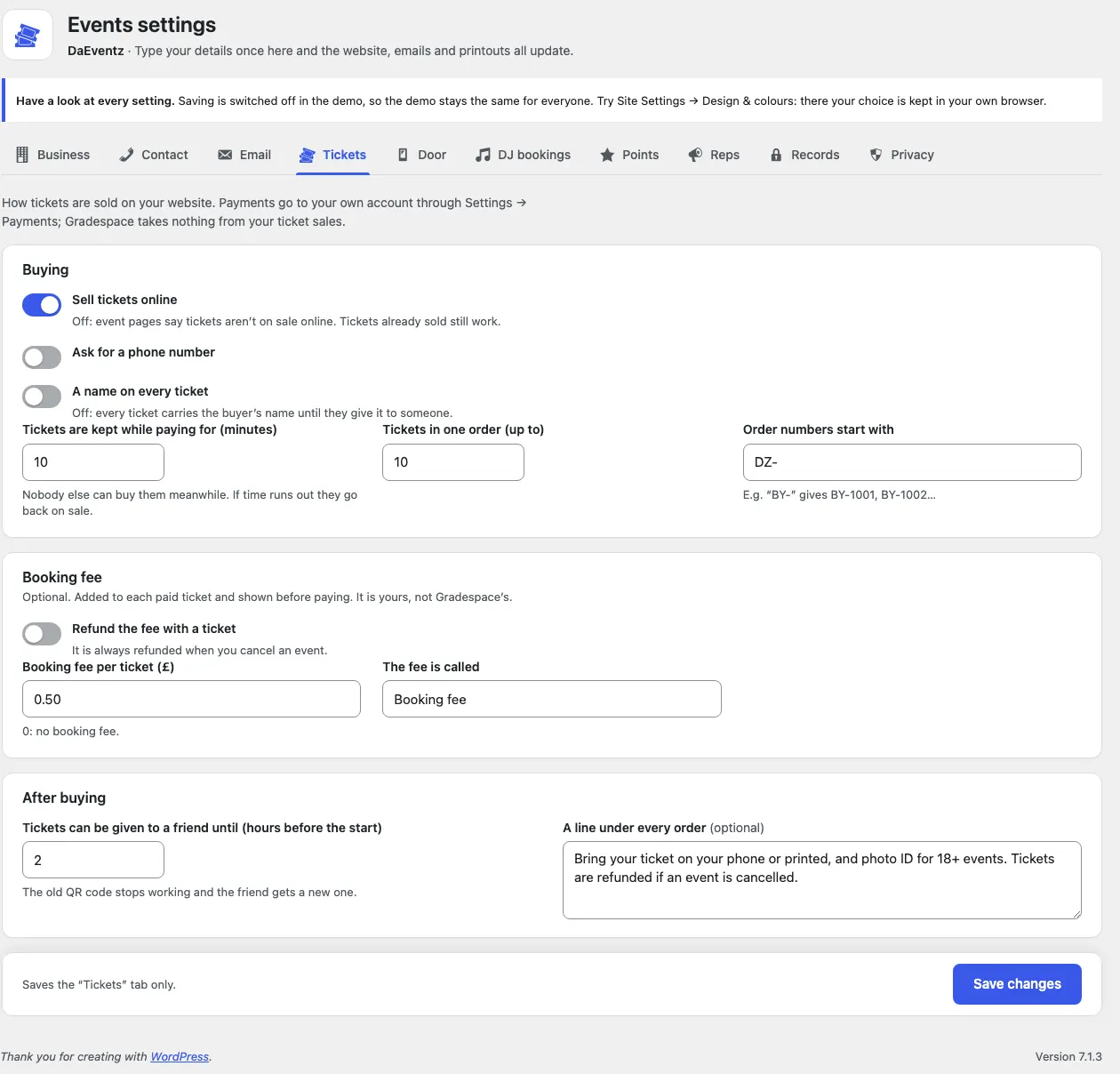The image size is (1120, 1074).
Task: Click the Booking fee section heading
Action: tap(62, 577)
